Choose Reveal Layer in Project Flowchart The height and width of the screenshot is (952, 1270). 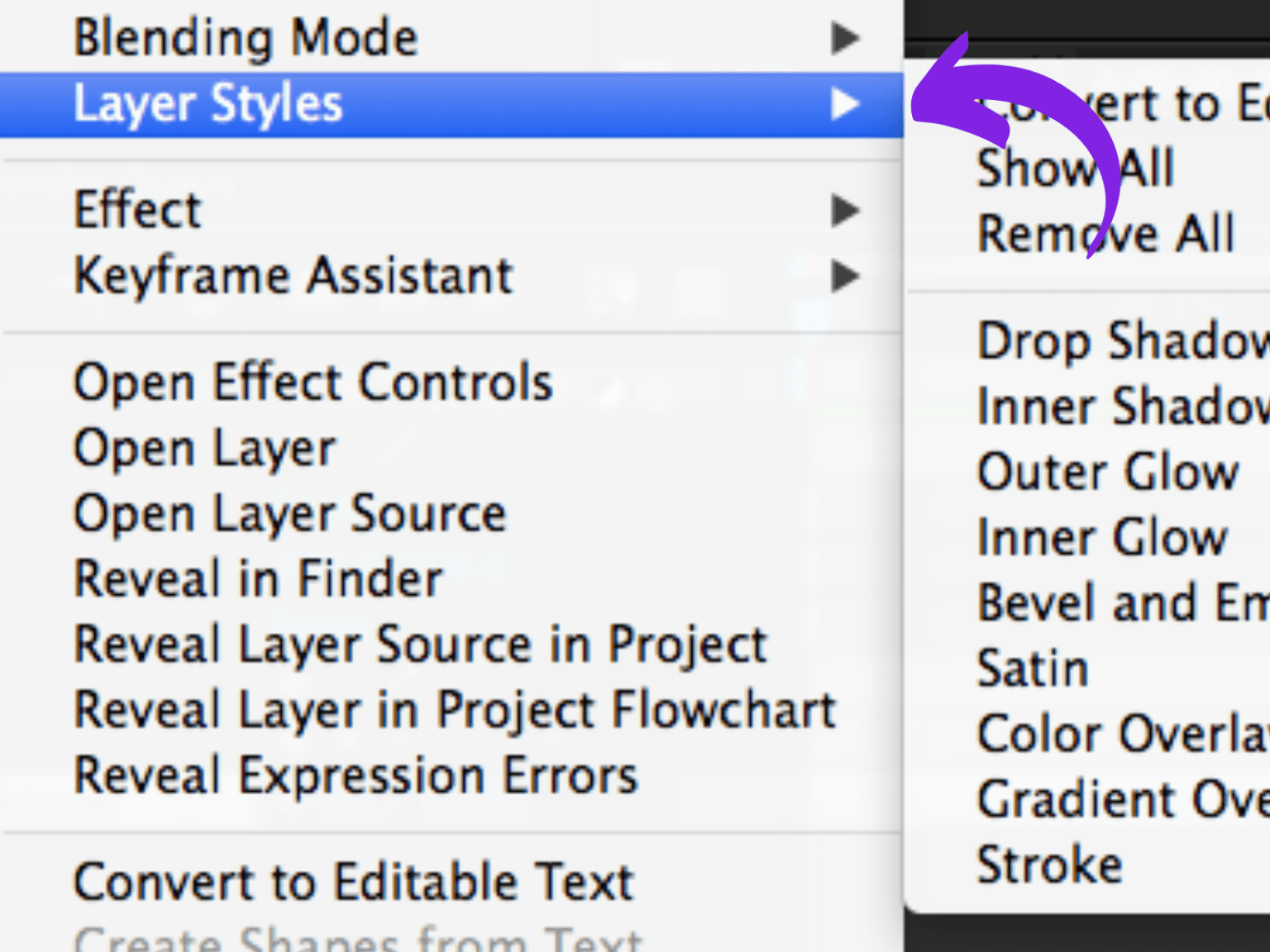(x=453, y=709)
